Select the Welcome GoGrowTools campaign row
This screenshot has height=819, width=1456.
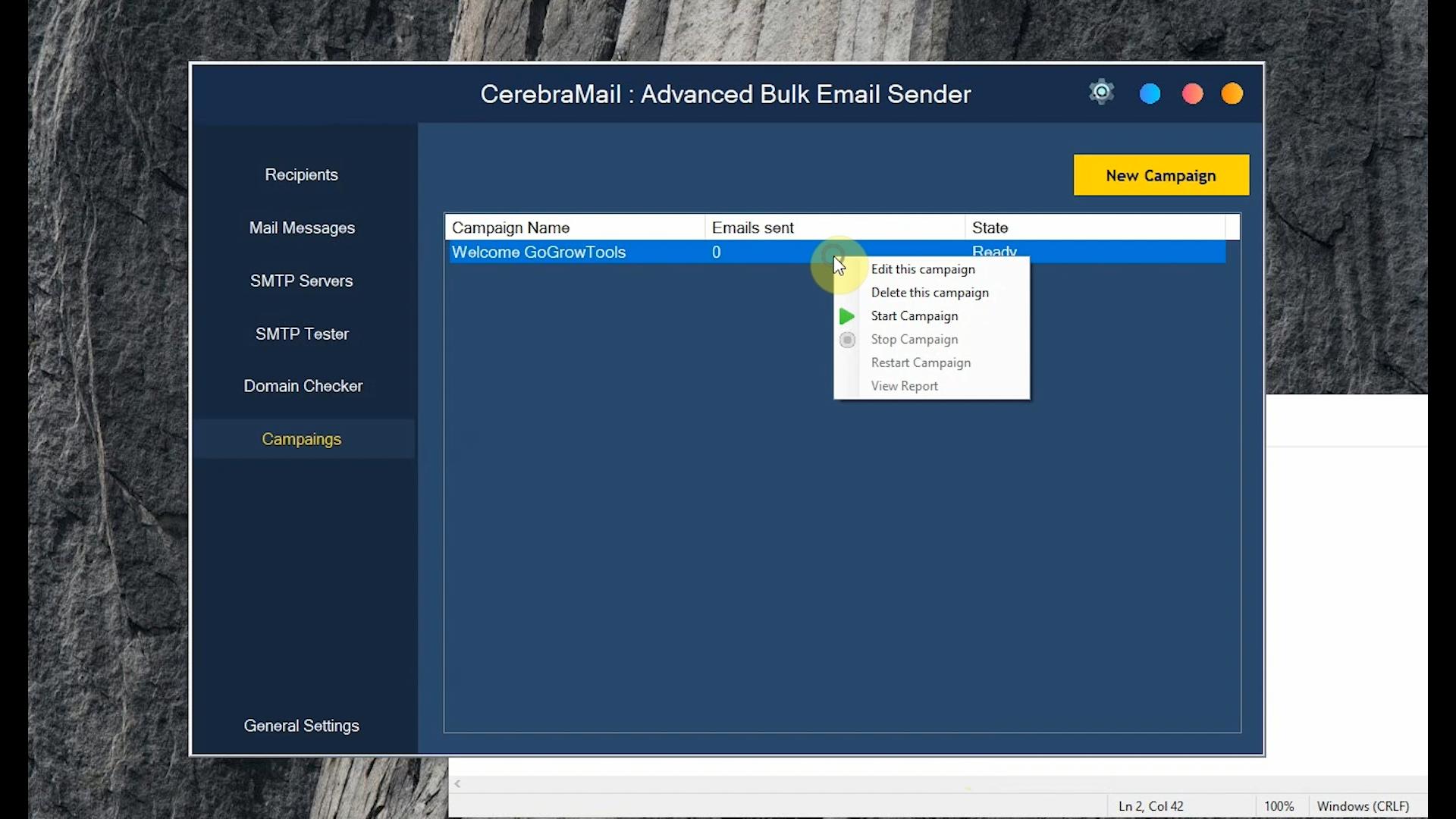click(538, 252)
